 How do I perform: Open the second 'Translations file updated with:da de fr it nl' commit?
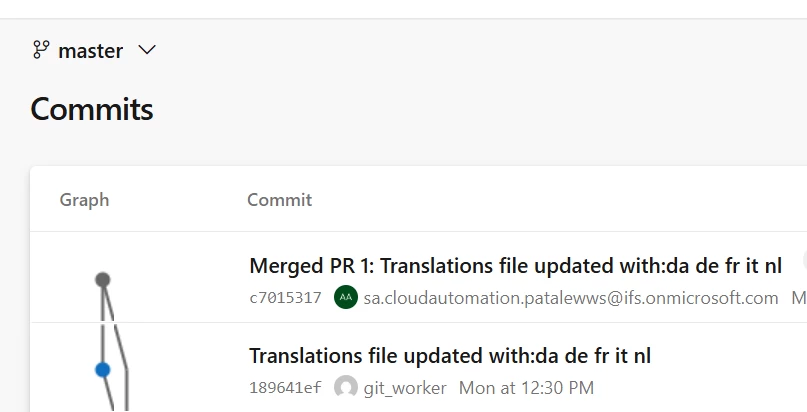450,356
